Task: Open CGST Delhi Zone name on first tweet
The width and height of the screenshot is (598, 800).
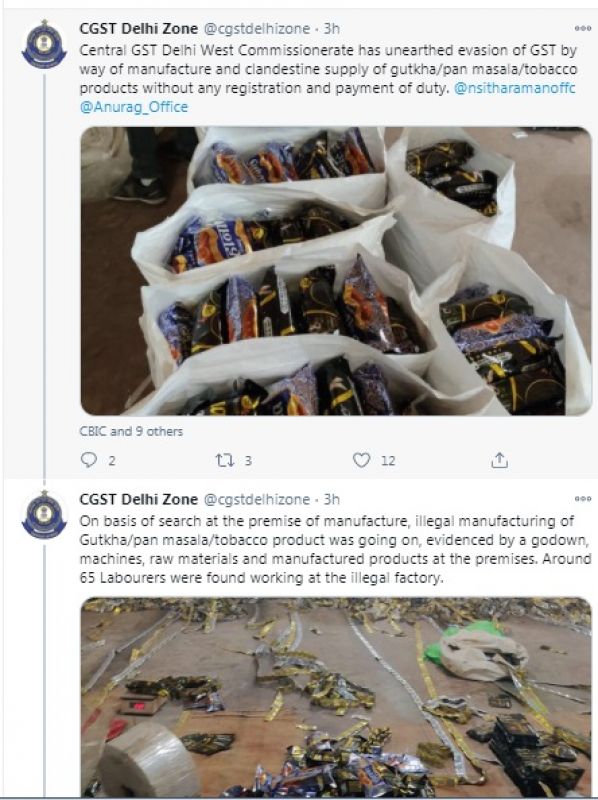Action: pos(138,29)
